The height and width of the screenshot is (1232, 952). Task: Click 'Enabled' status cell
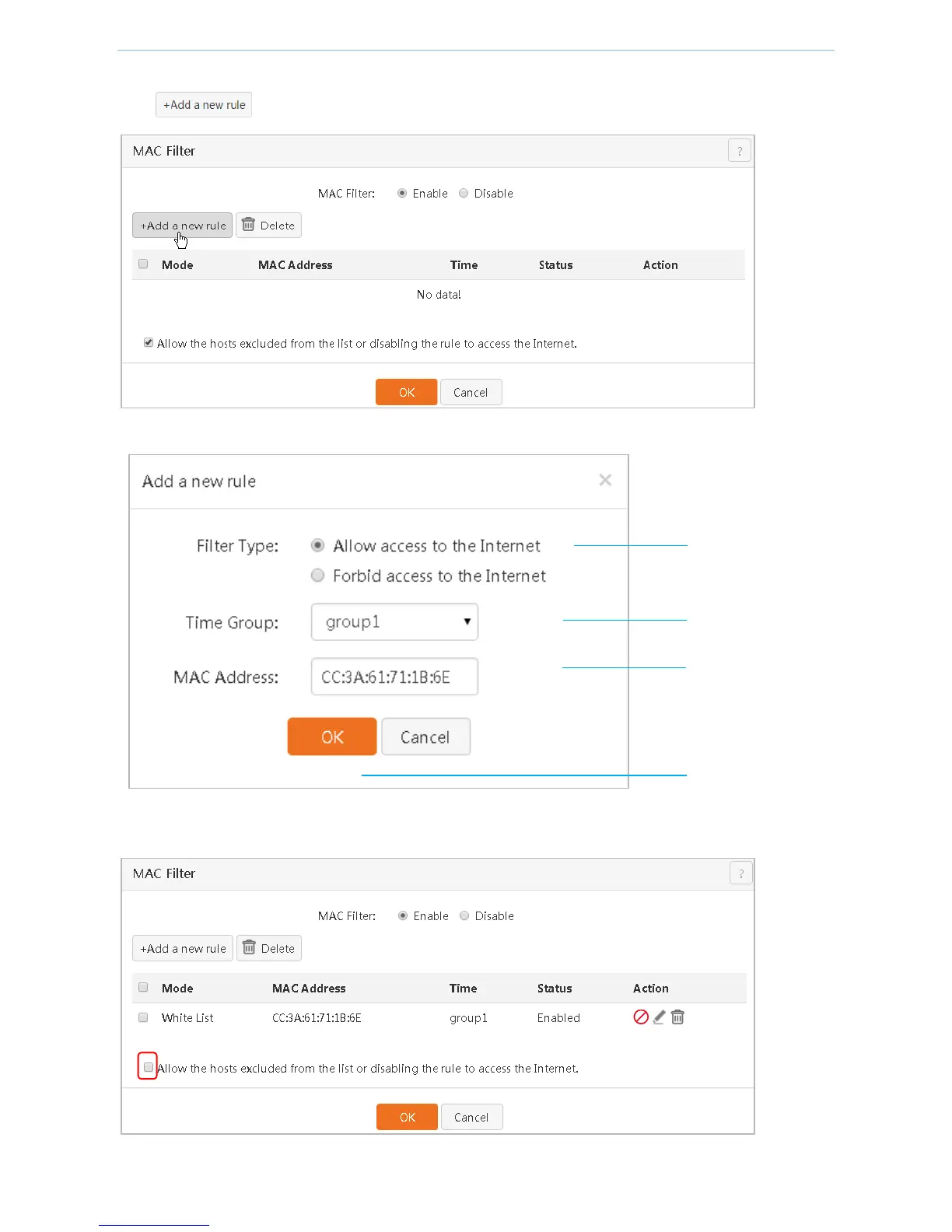558,1017
